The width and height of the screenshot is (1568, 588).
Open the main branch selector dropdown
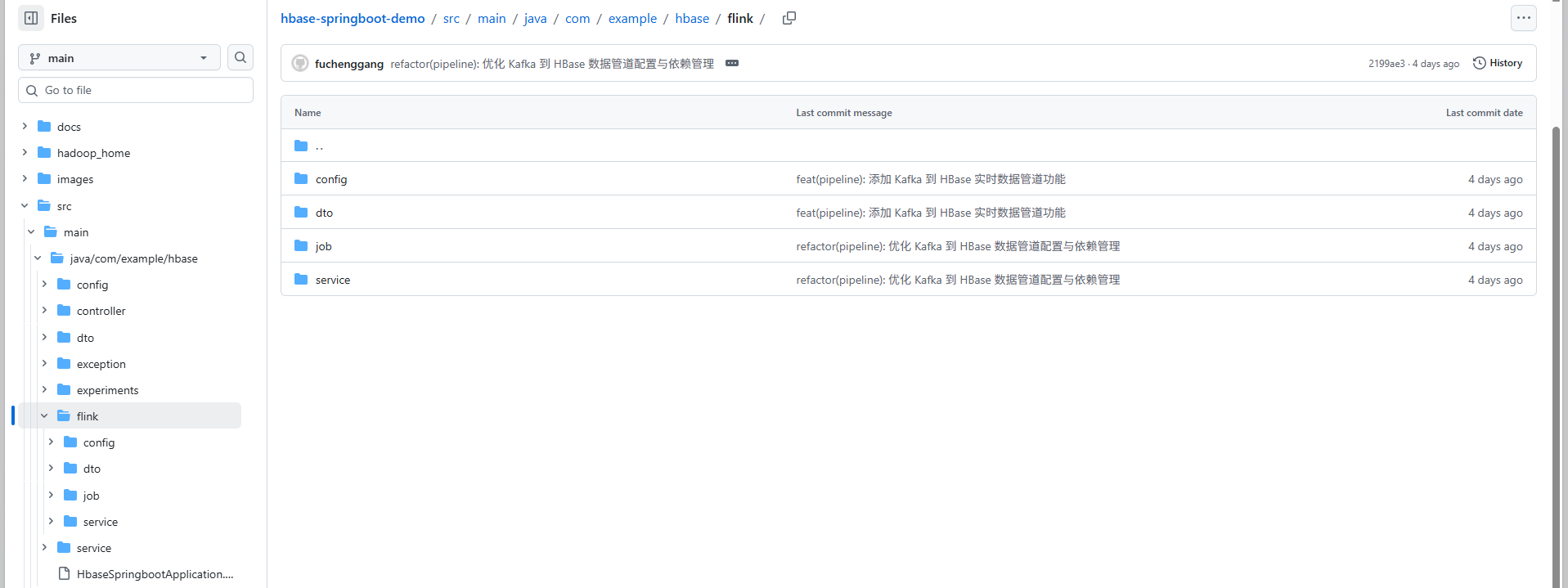tap(119, 57)
